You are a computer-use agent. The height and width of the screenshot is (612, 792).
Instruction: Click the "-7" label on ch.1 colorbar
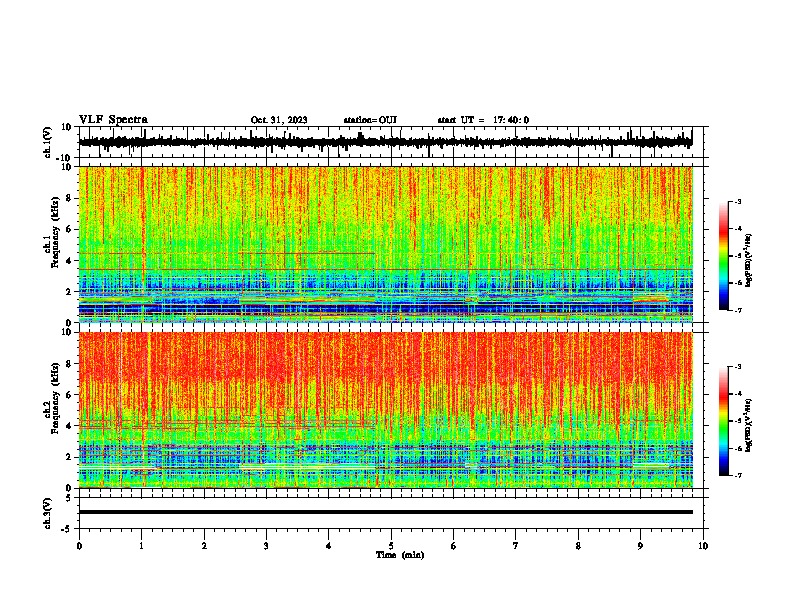coord(737,310)
